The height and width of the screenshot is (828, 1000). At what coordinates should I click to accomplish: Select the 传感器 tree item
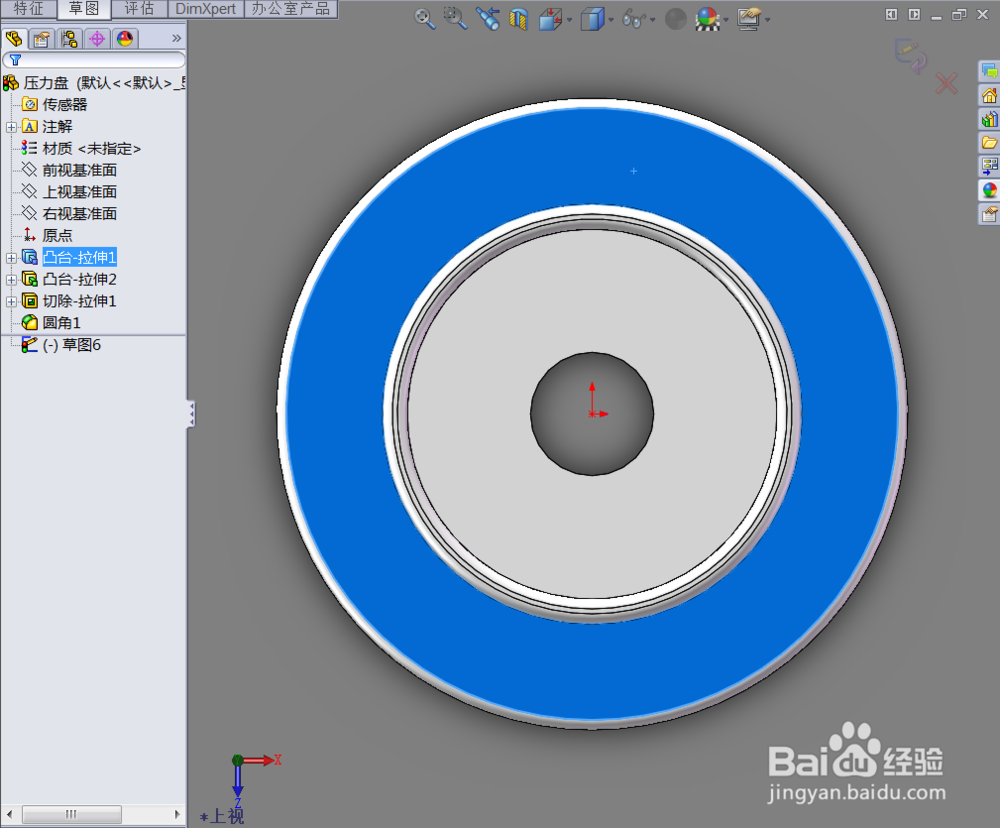click(55, 105)
